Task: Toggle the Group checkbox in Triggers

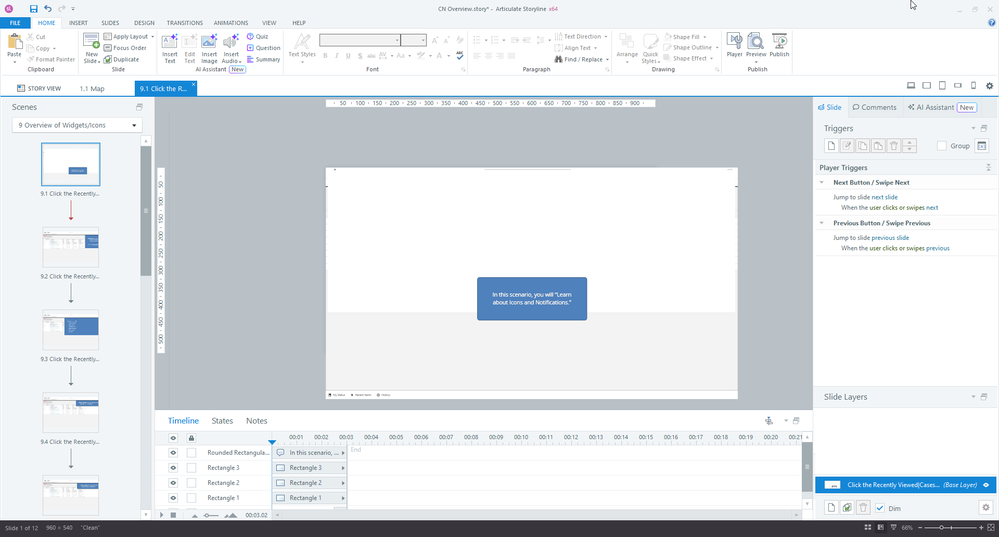Action: pyautogui.click(x=942, y=146)
